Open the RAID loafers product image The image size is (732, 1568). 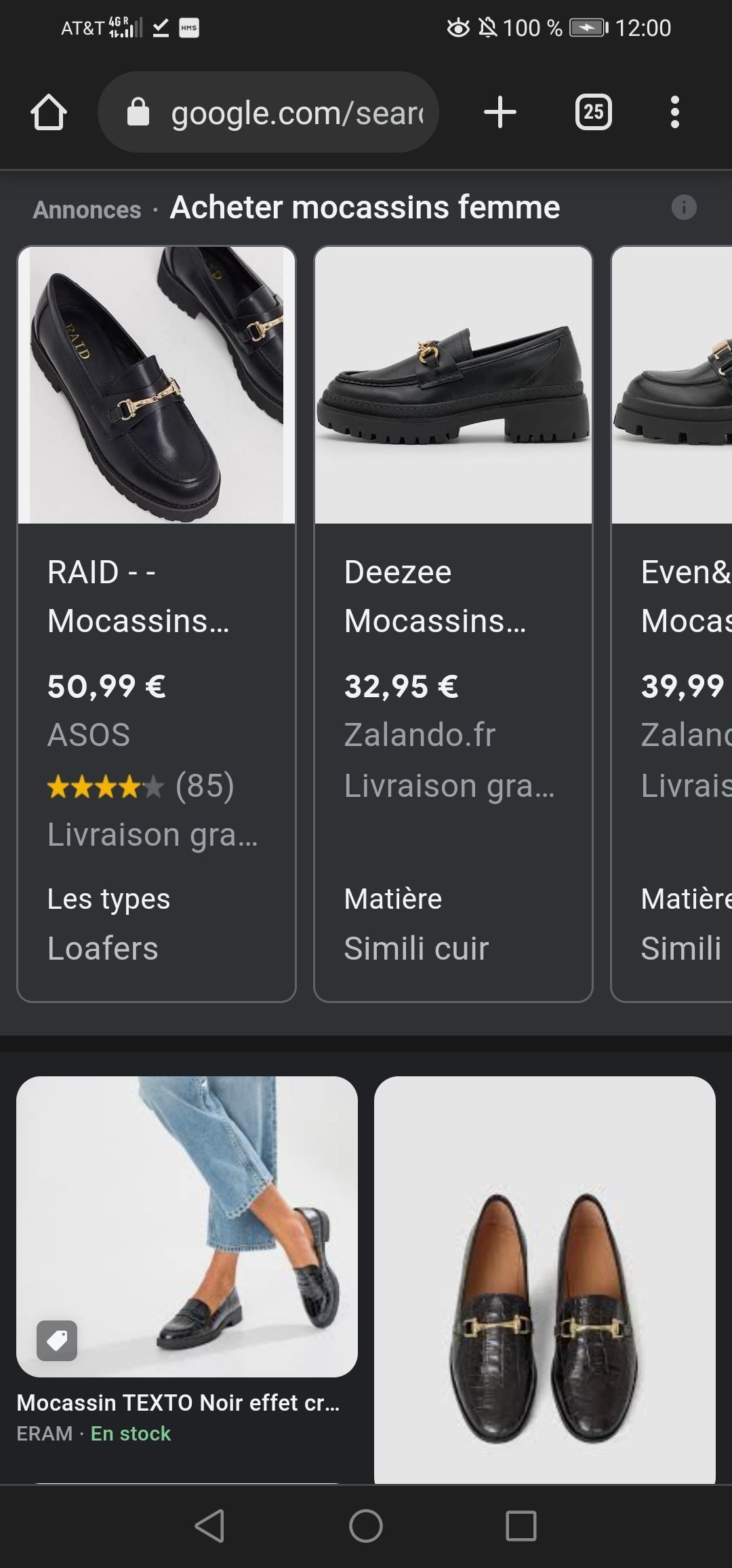point(157,385)
